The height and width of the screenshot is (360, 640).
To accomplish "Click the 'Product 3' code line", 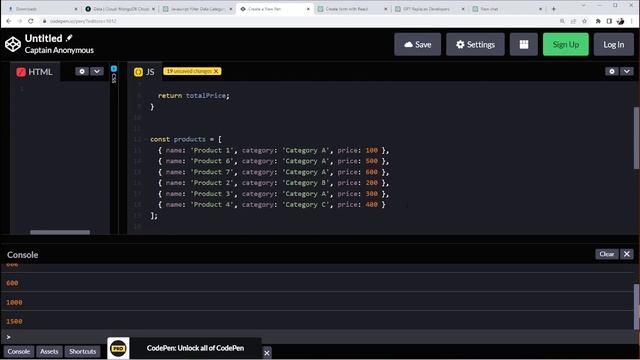I will [x=273, y=194].
